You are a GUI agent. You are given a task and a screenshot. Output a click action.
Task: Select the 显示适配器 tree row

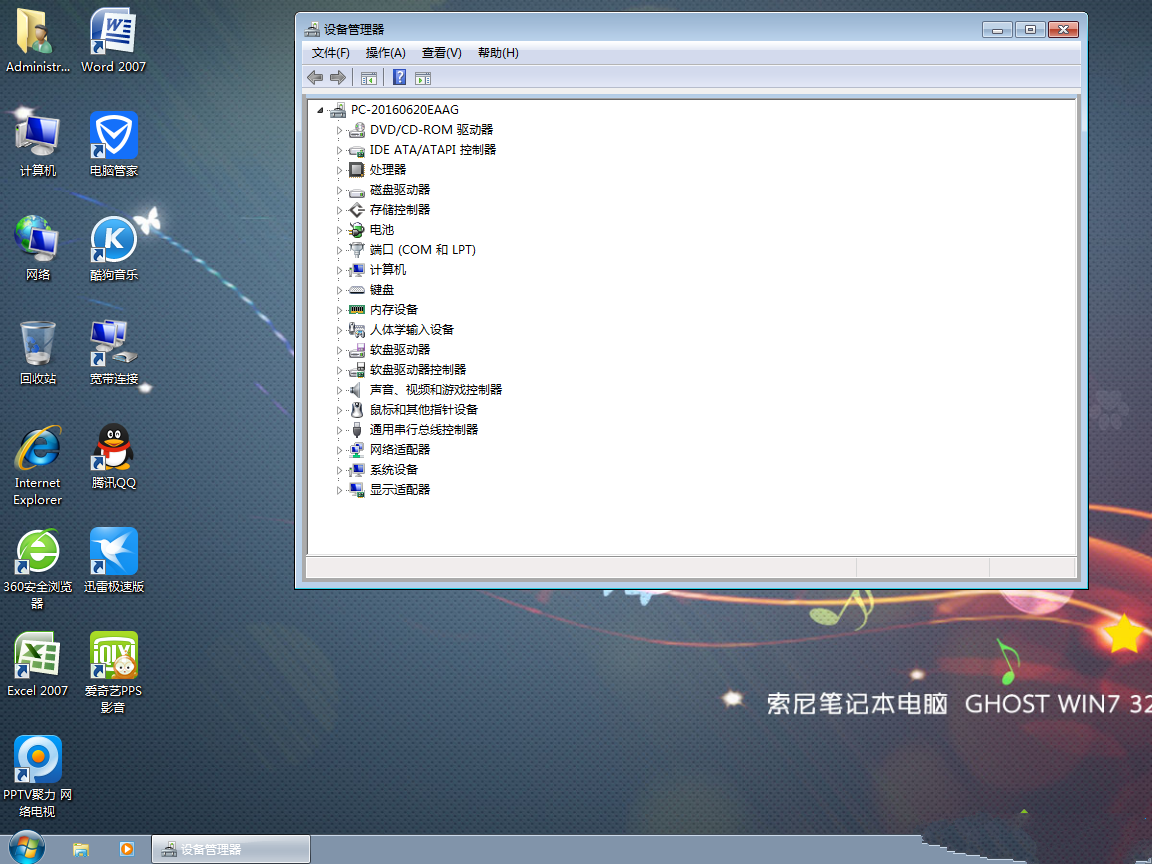click(400, 489)
